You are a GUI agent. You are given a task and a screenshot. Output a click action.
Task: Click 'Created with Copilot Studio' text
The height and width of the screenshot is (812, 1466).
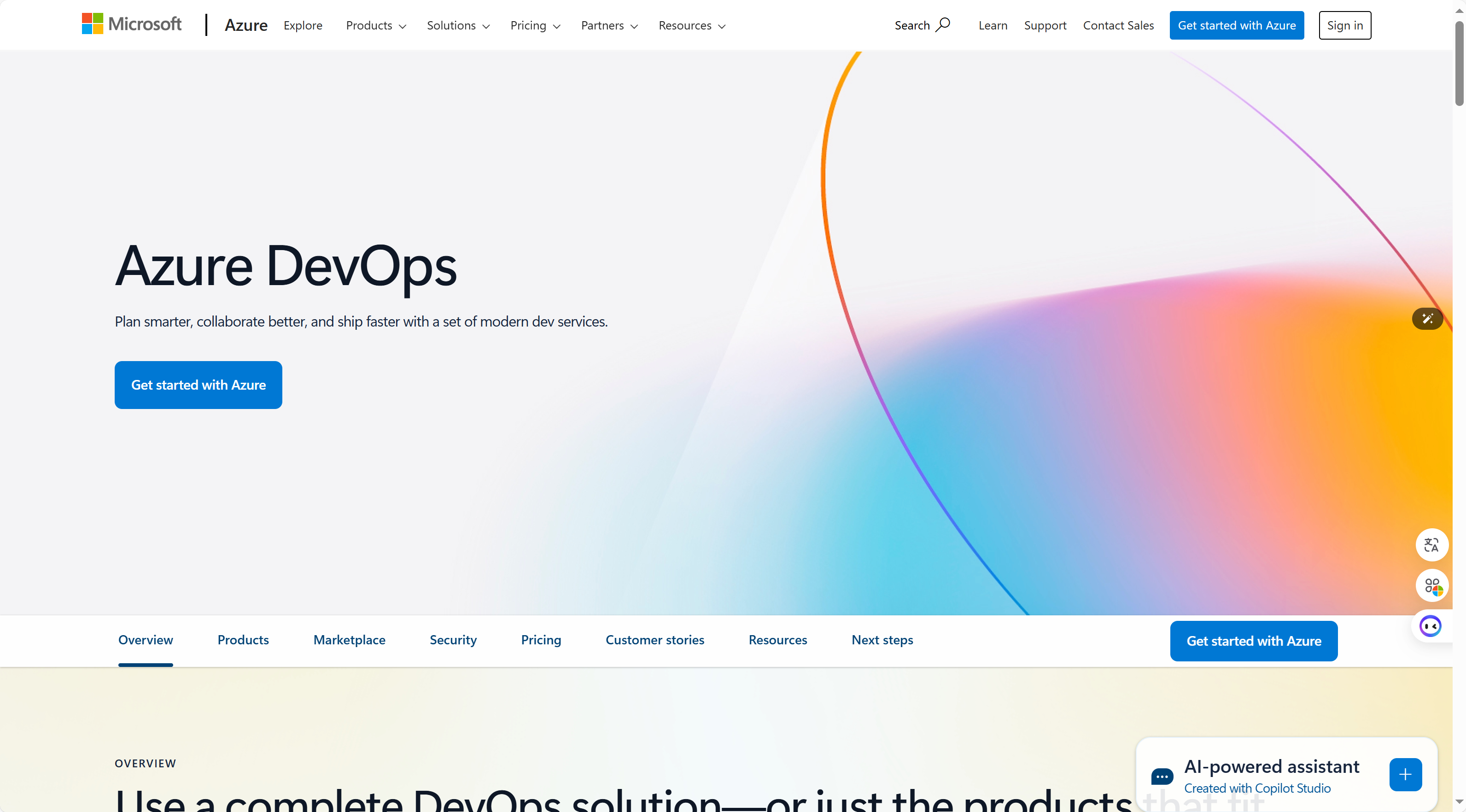[1257, 788]
